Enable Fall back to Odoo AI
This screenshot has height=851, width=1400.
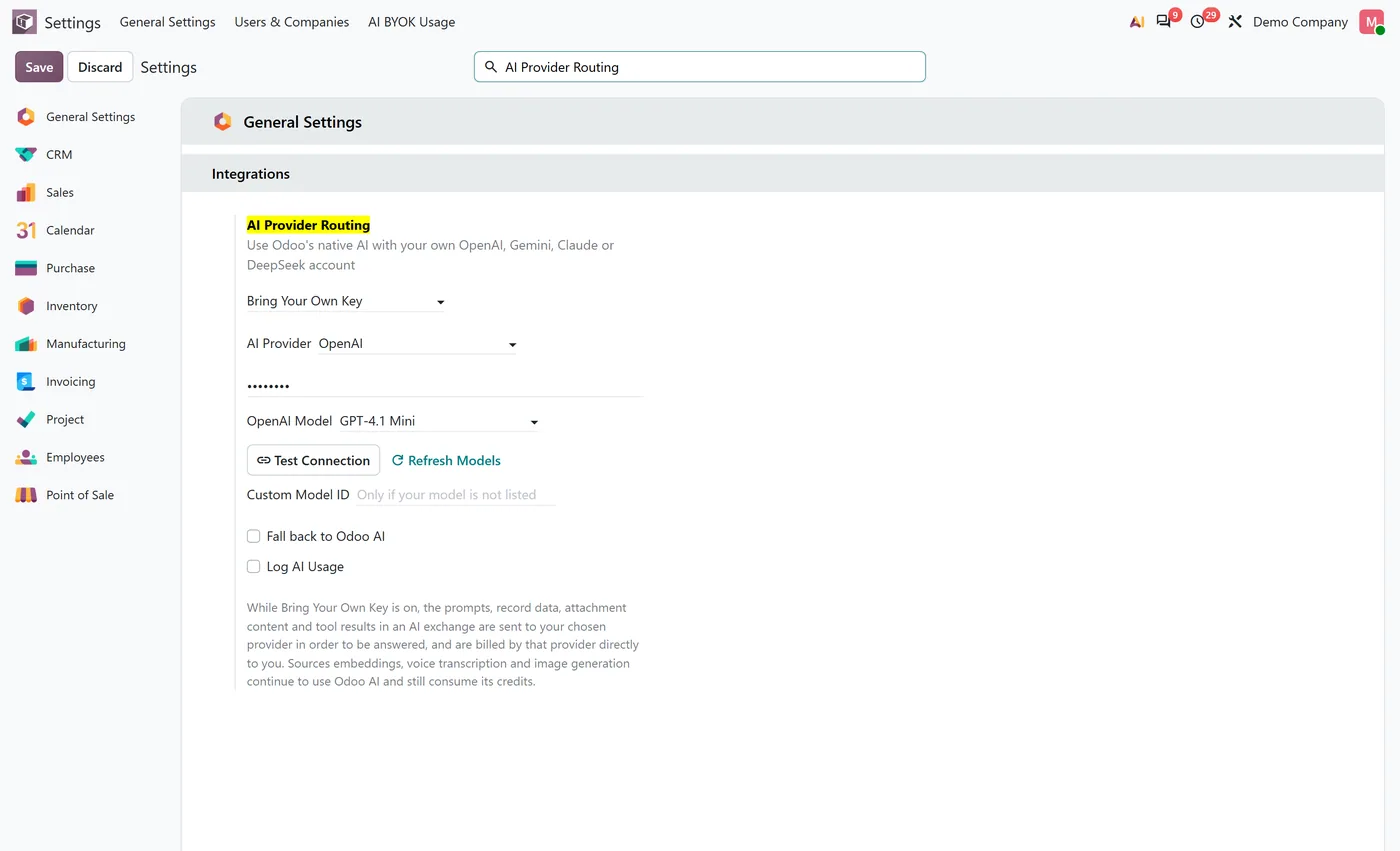click(x=254, y=536)
